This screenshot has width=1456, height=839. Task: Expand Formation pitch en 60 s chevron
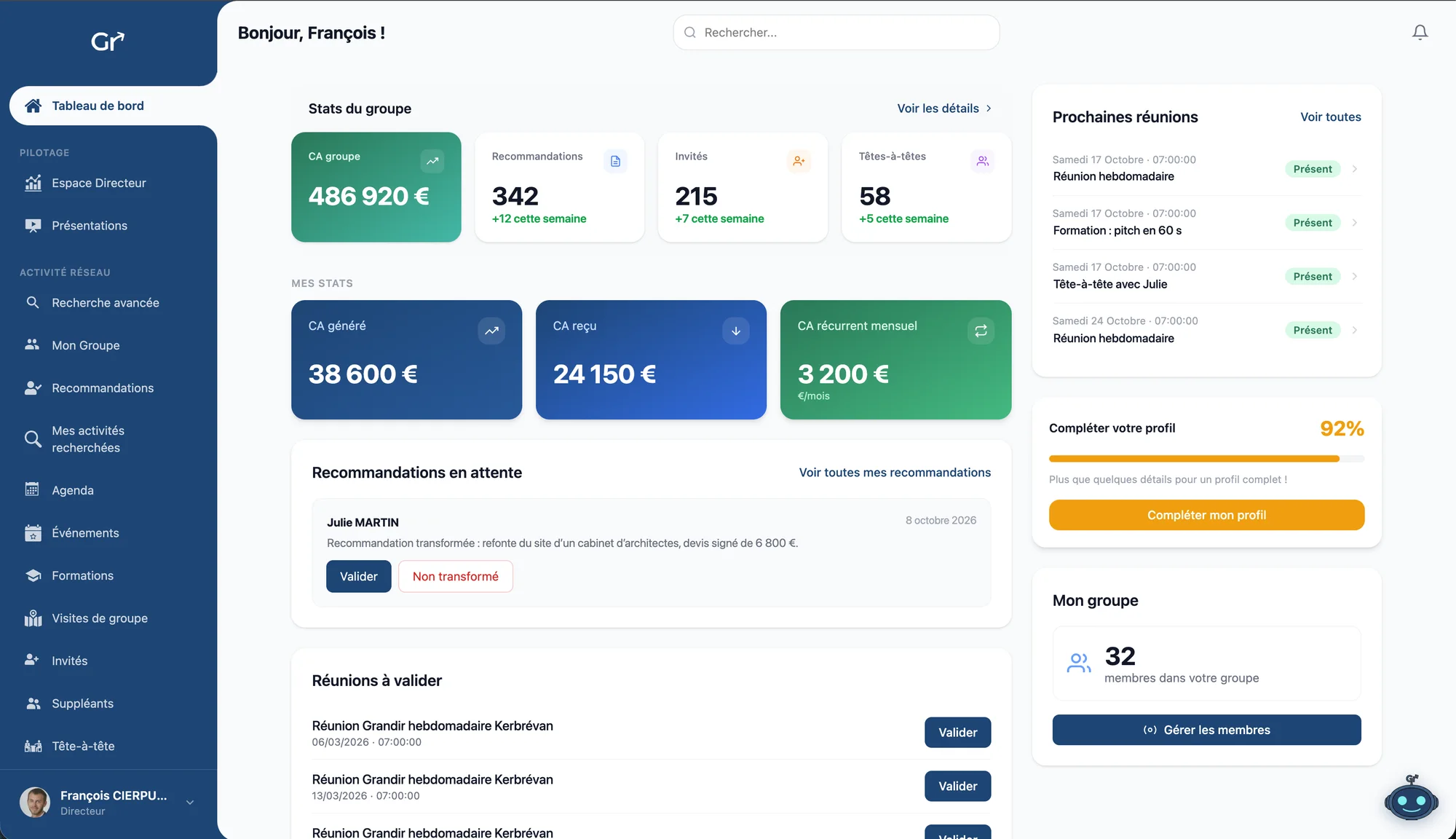click(1355, 223)
